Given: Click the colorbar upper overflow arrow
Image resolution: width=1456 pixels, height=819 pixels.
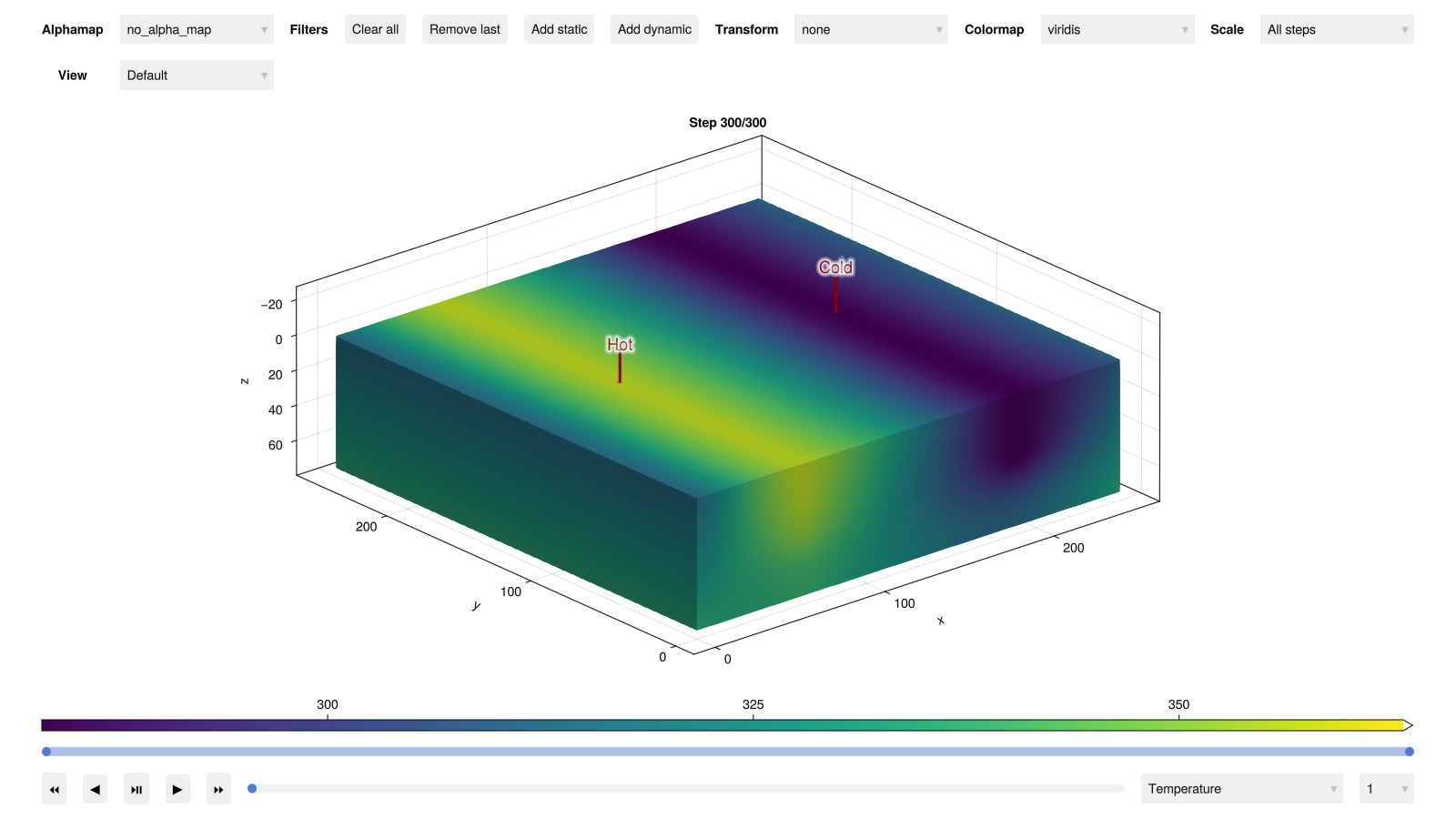Looking at the screenshot, I should coord(1408,725).
